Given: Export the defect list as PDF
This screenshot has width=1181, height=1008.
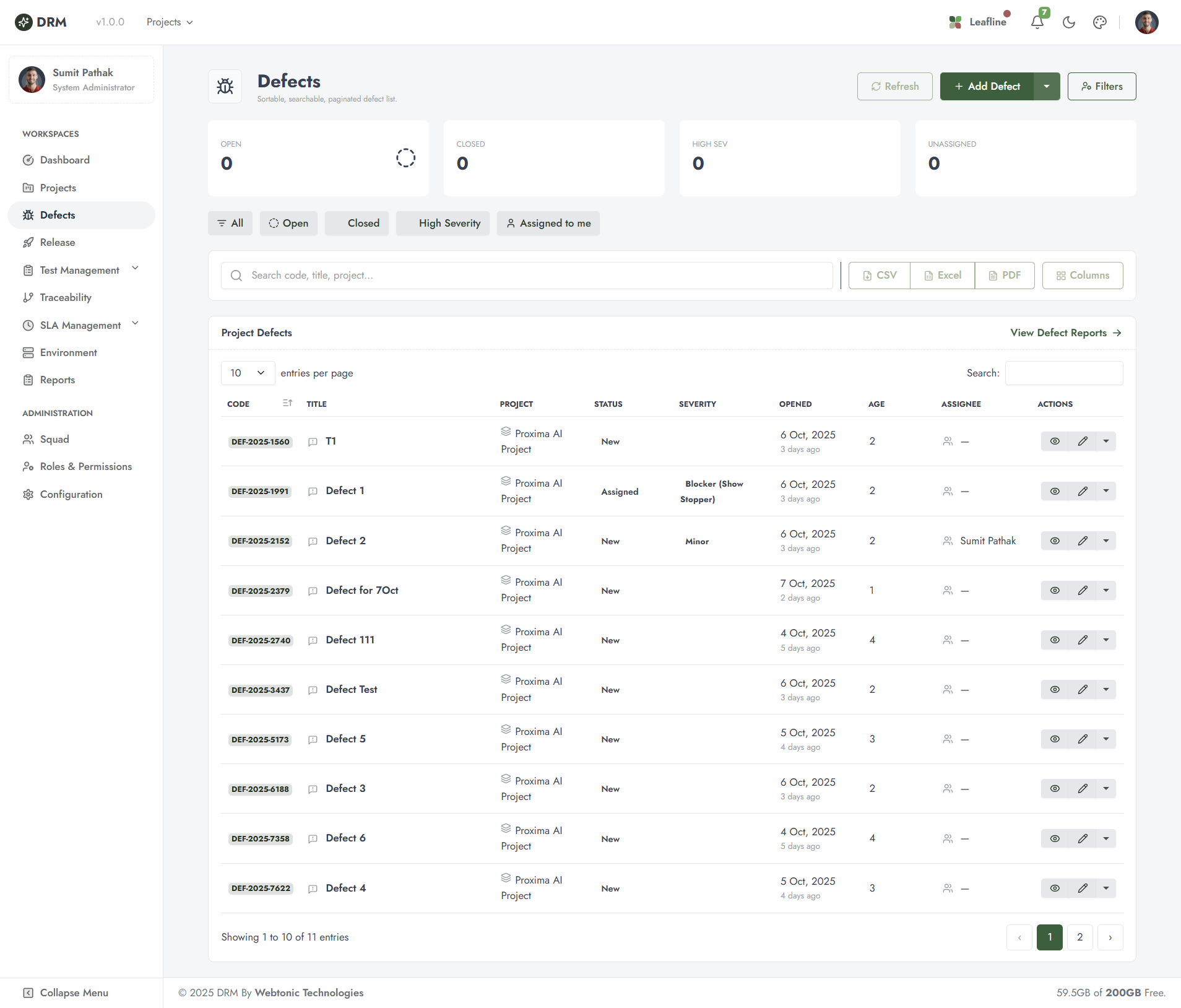Looking at the screenshot, I should pos(1004,275).
